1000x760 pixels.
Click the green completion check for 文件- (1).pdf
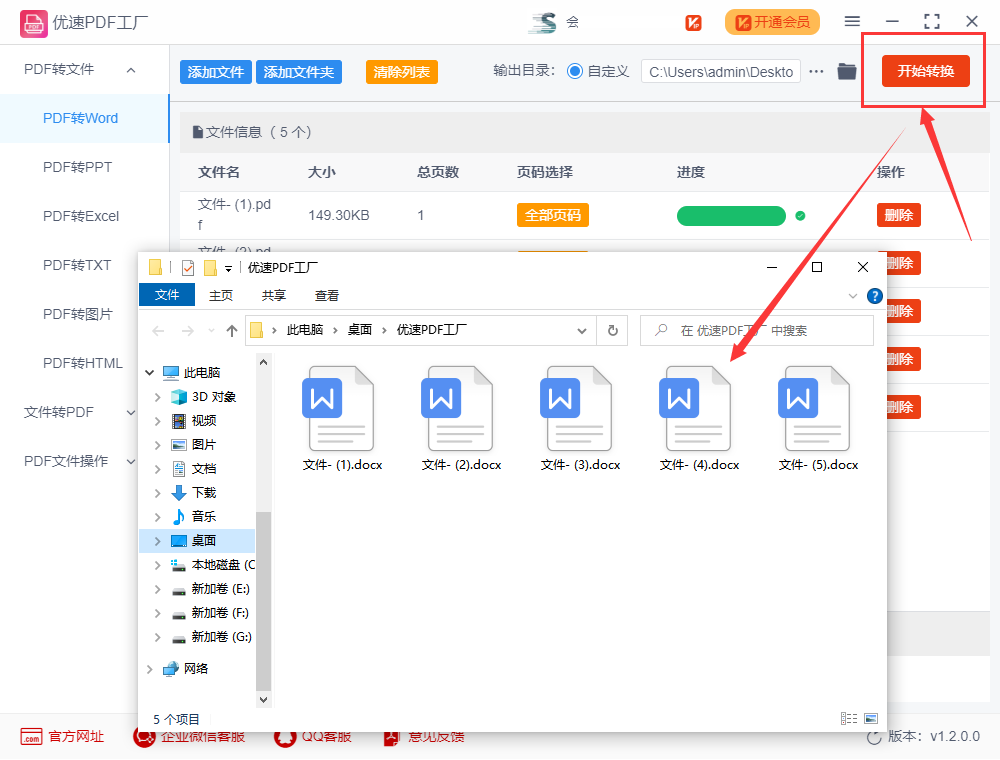[800, 216]
